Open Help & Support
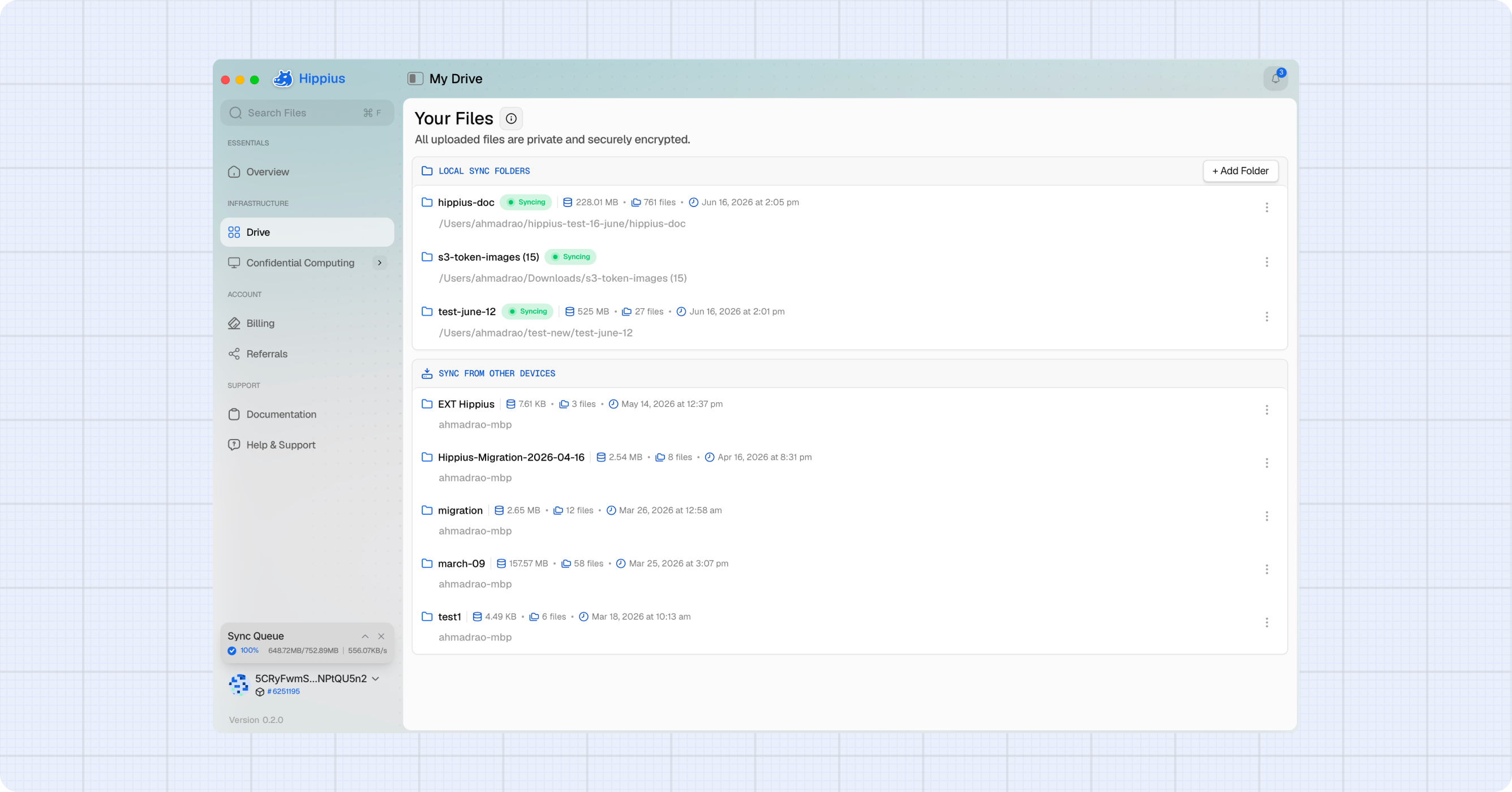 tap(307, 445)
